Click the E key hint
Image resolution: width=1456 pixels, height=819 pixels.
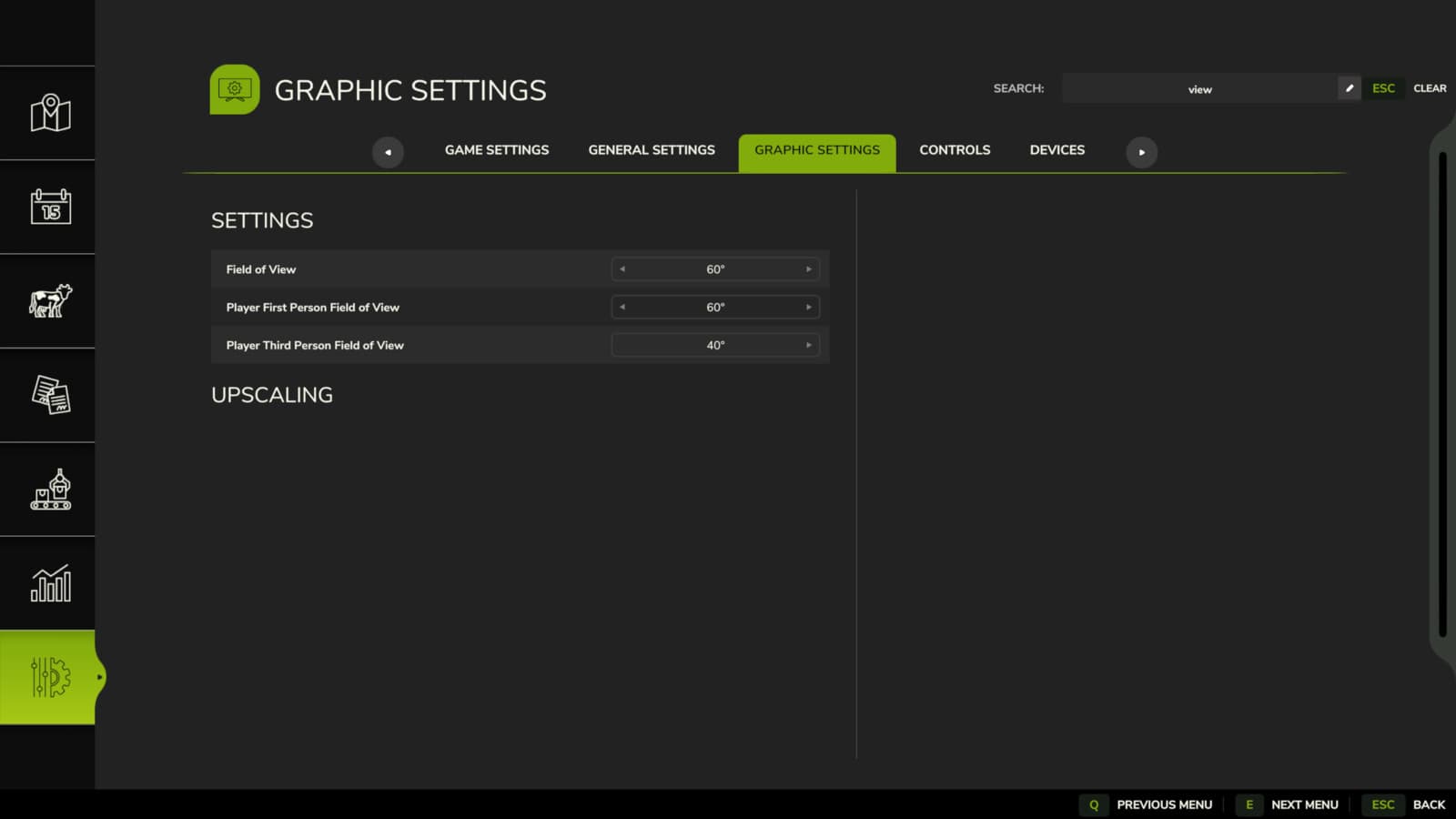coord(1249,804)
